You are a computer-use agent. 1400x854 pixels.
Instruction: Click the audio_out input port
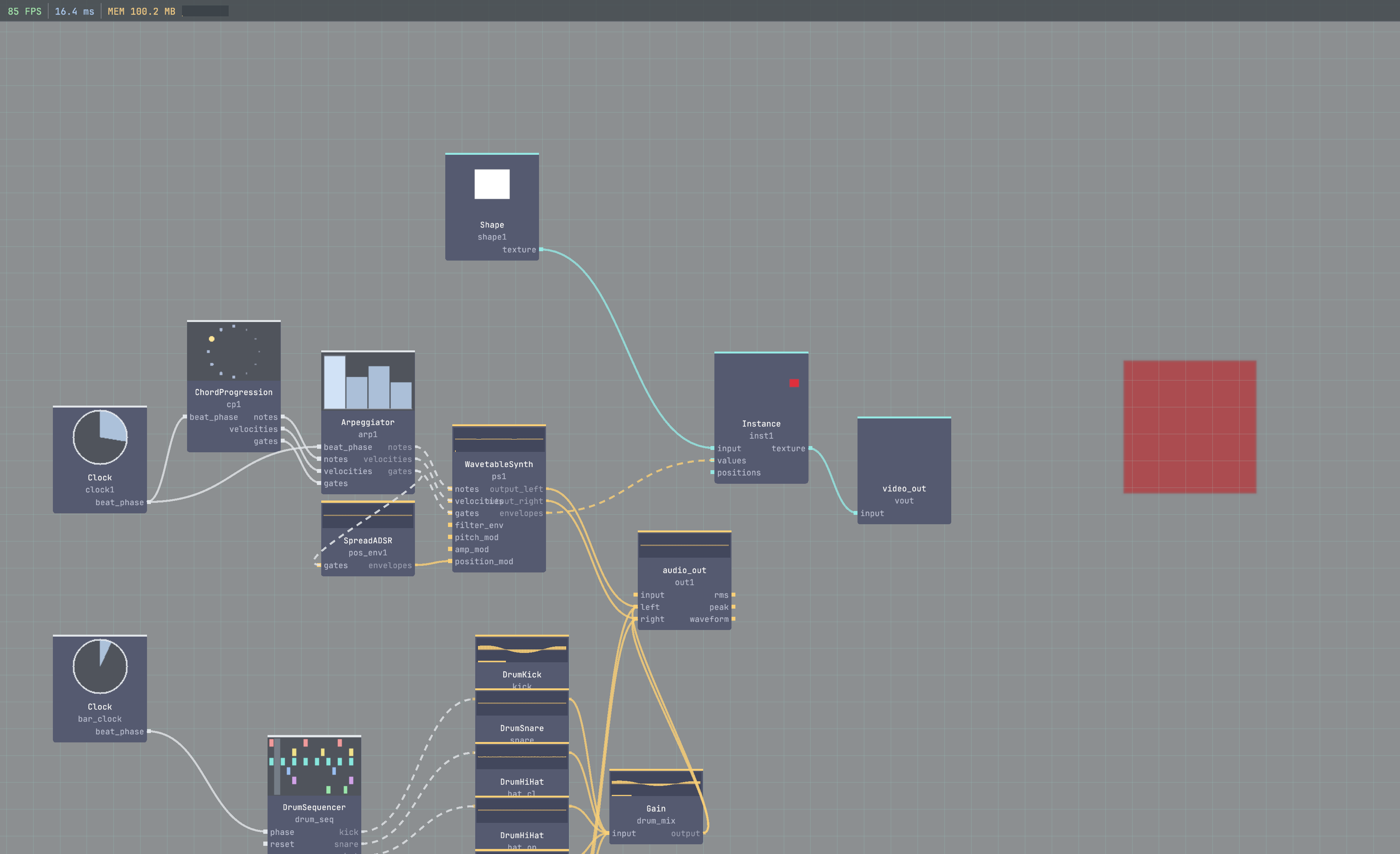coord(635,595)
